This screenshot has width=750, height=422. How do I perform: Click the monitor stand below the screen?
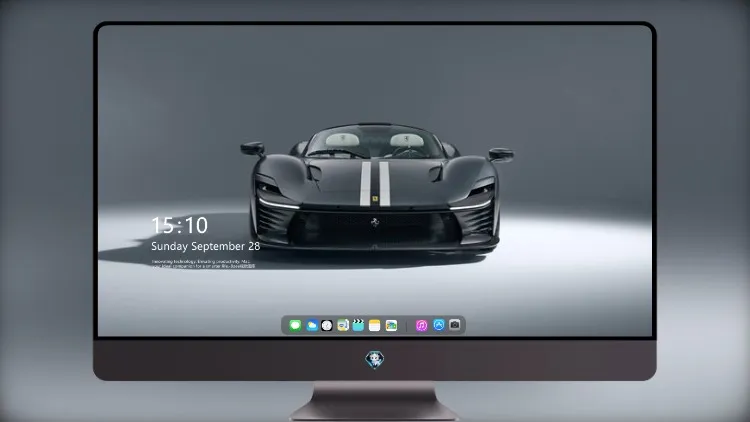[x=375, y=401]
